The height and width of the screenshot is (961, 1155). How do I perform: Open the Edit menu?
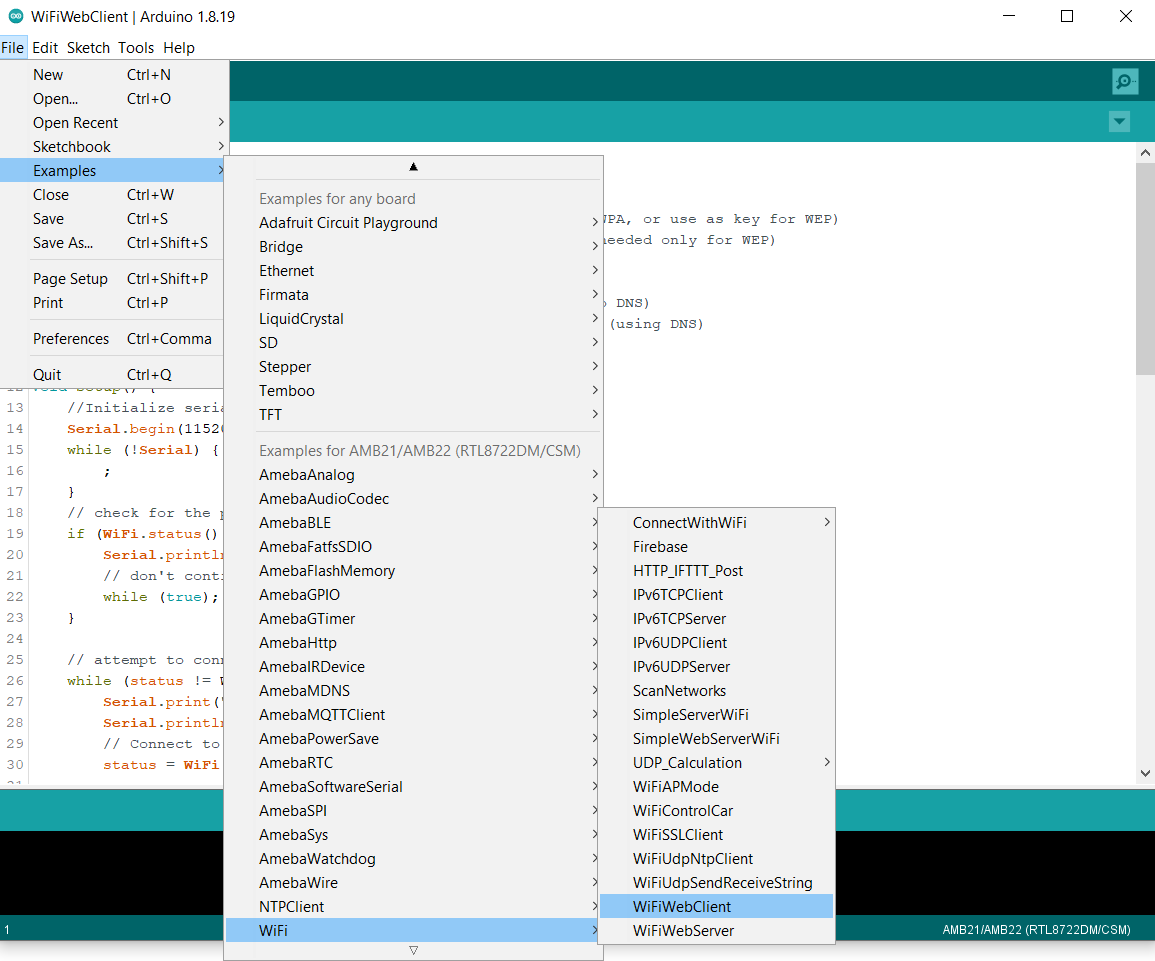point(45,48)
